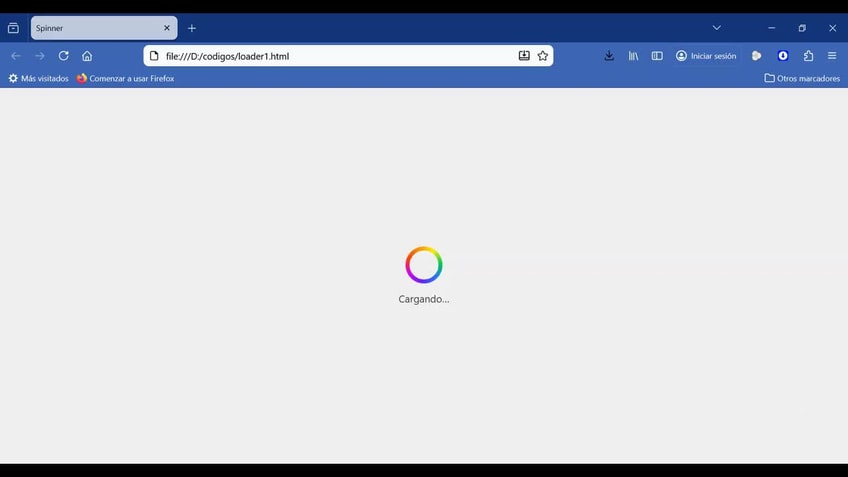Viewport: 848px width, 477px height.
Task: Open the Firefox View icon
Action: [x=13, y=28]
